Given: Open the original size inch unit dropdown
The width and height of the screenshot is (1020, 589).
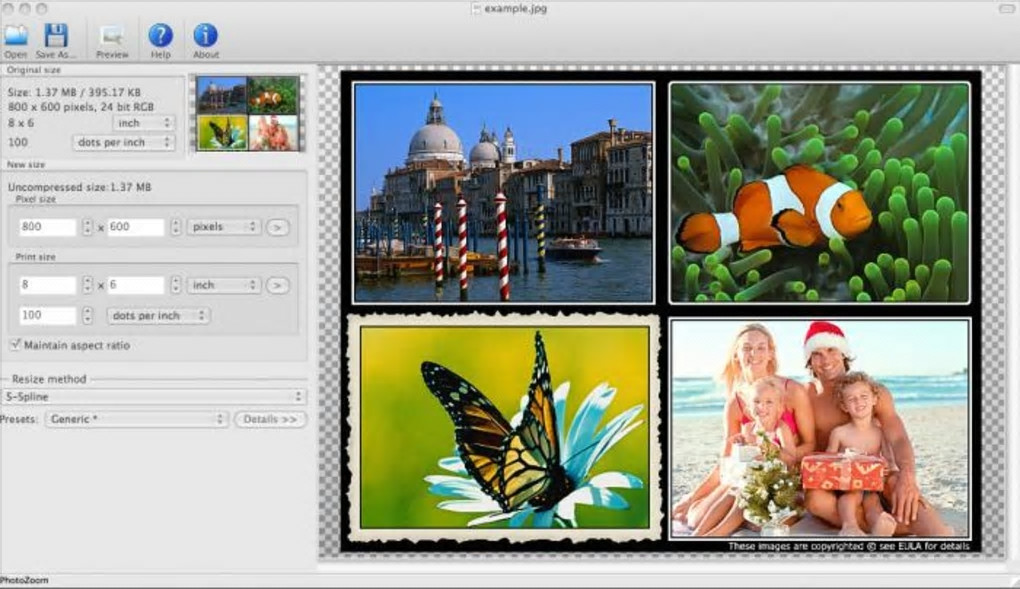Looking at the screenshot, I should pos(144,123).
